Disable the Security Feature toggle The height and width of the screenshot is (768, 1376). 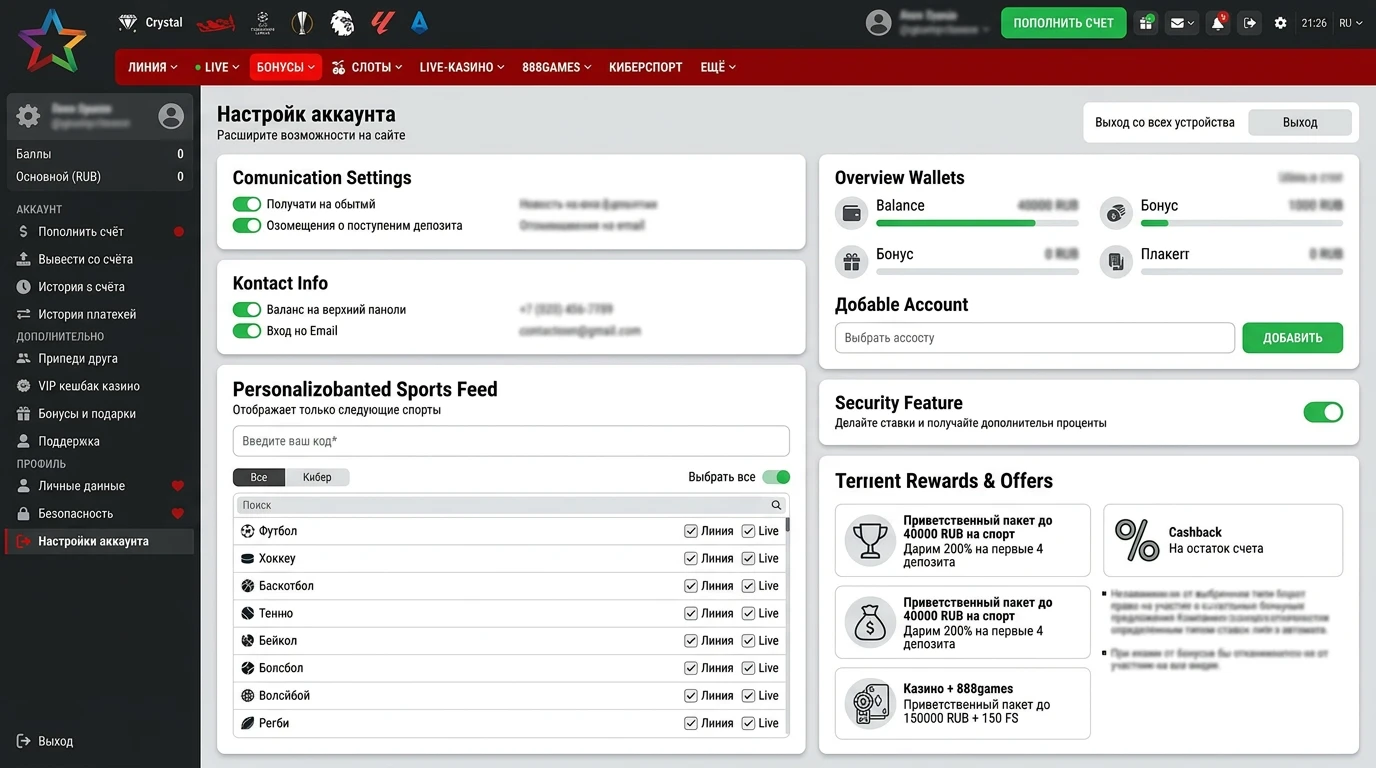[1322, 412]
